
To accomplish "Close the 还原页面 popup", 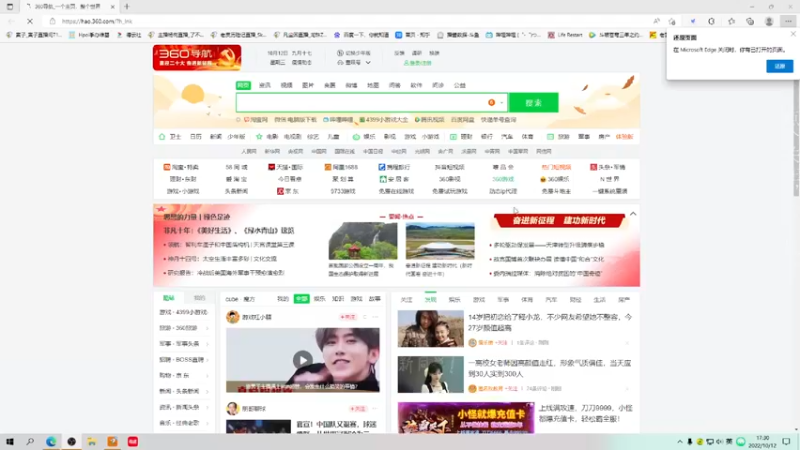I will coord(793,34).
